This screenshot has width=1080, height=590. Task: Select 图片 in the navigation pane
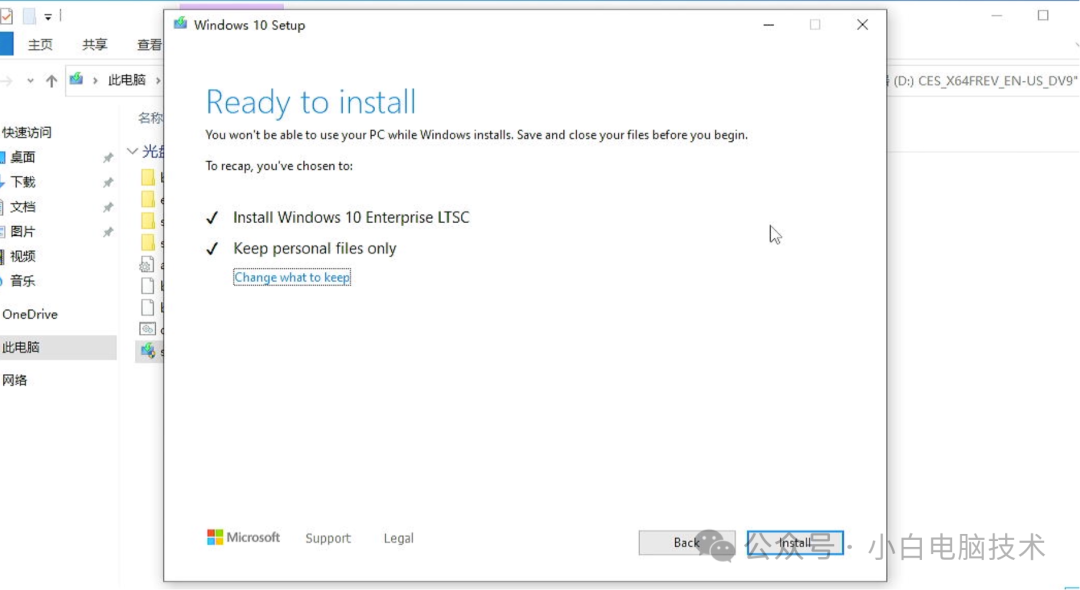[23, 231]
